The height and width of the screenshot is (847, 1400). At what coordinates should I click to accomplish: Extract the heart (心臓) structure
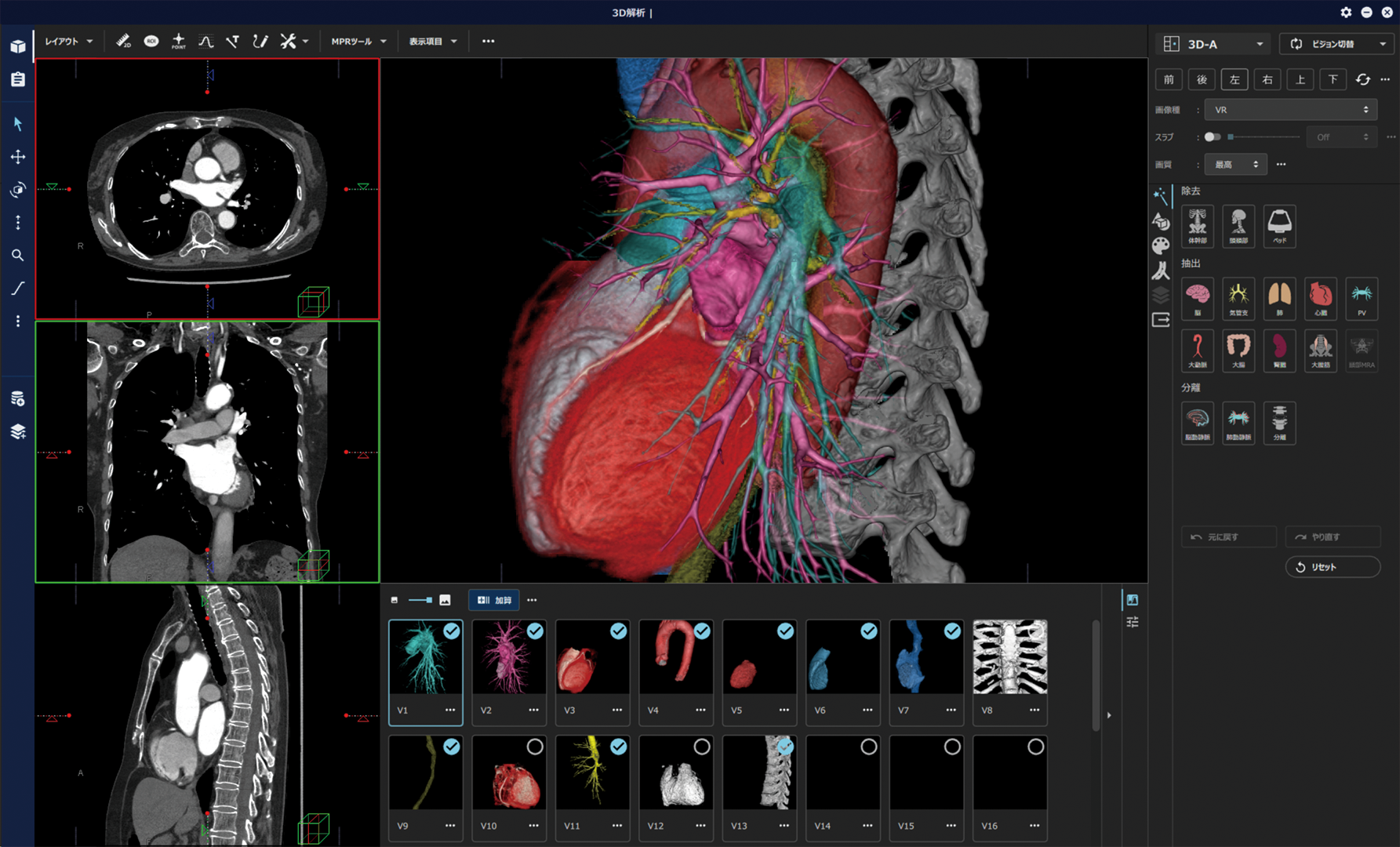[1320, 298]
